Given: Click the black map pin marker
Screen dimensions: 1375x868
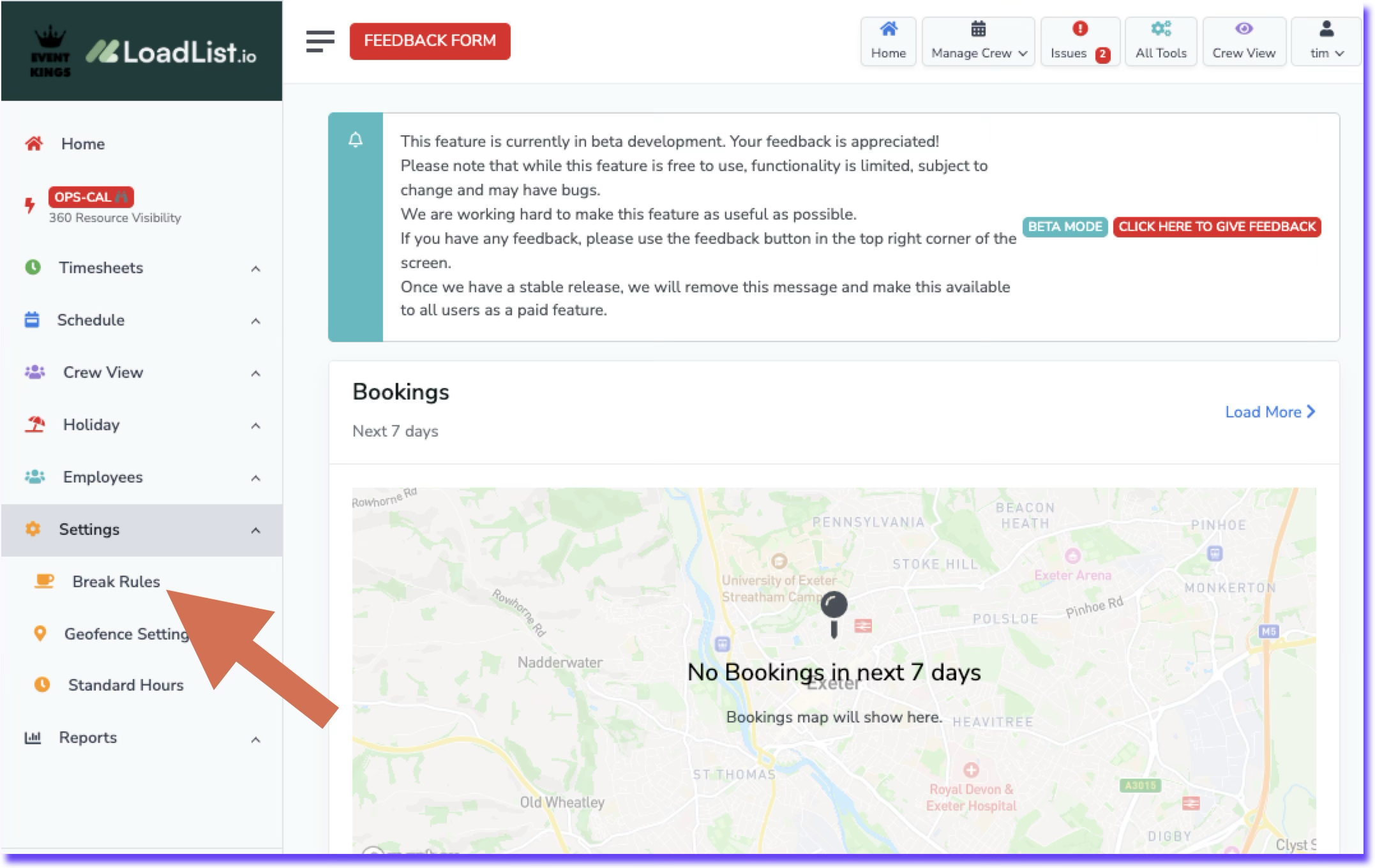Looking at the screenshot, I should (x=834, y=614).
